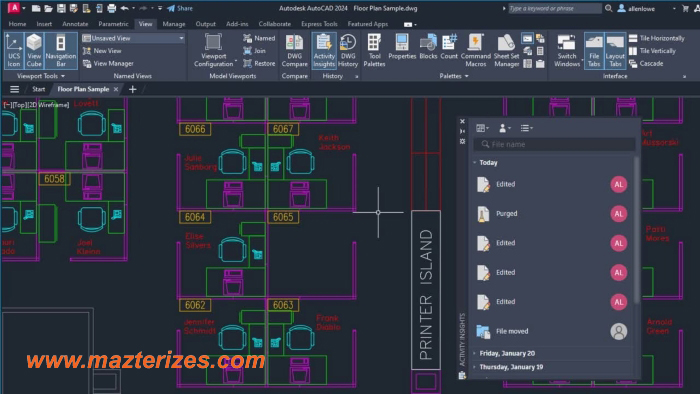Open the file tabs hamburger menu
700x394 pixels.
click(14, 89)
